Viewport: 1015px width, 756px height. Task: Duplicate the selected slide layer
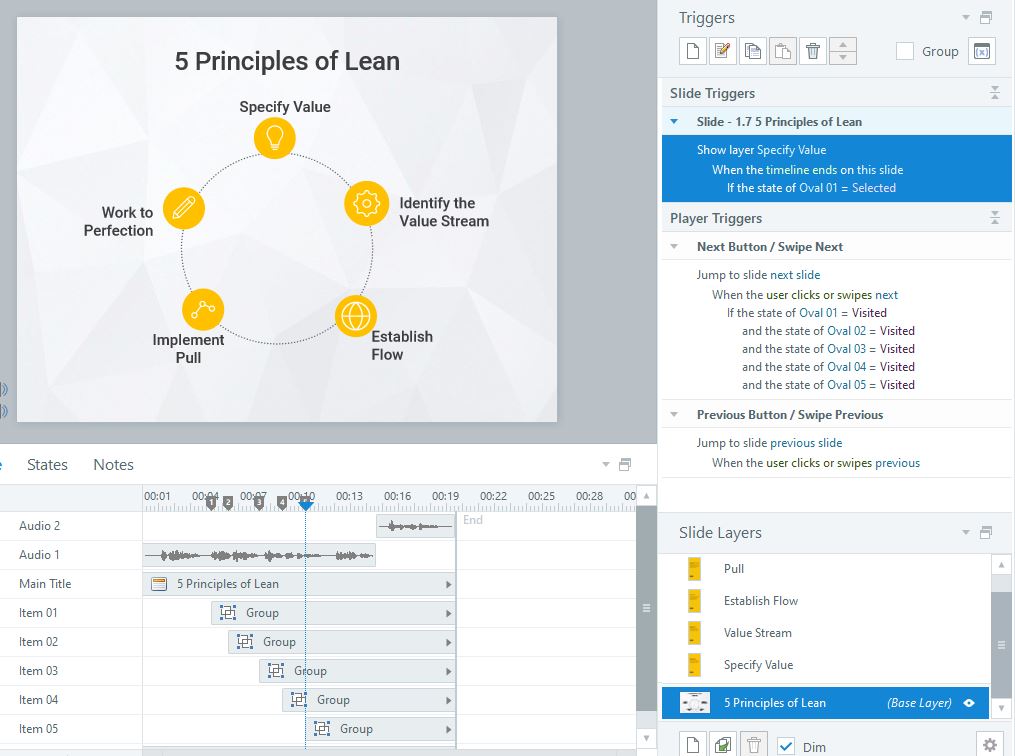point(722,745)
